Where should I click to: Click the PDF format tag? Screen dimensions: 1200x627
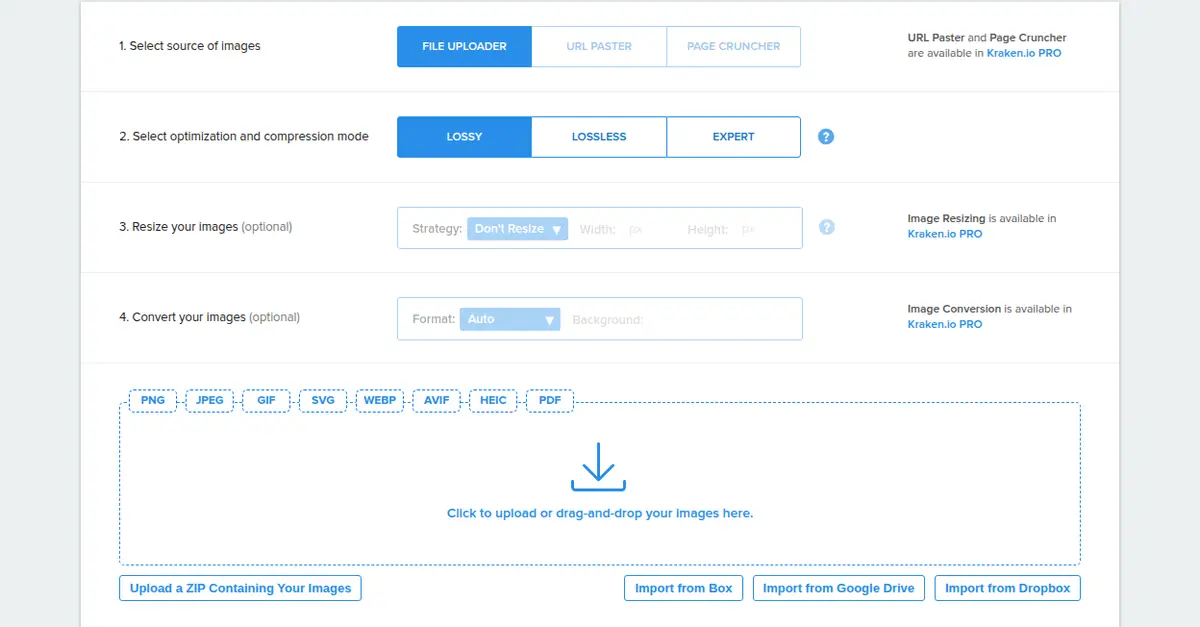[x=550, y=400]
